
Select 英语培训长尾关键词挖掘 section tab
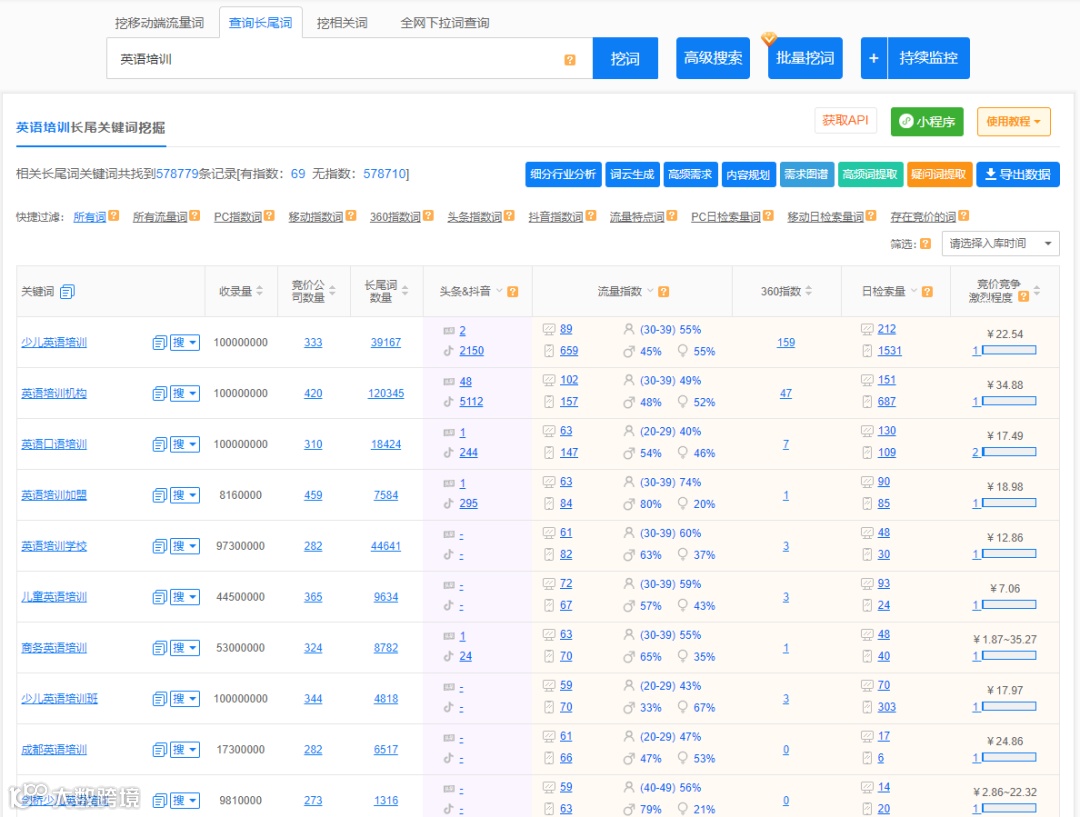pos(91,127)
